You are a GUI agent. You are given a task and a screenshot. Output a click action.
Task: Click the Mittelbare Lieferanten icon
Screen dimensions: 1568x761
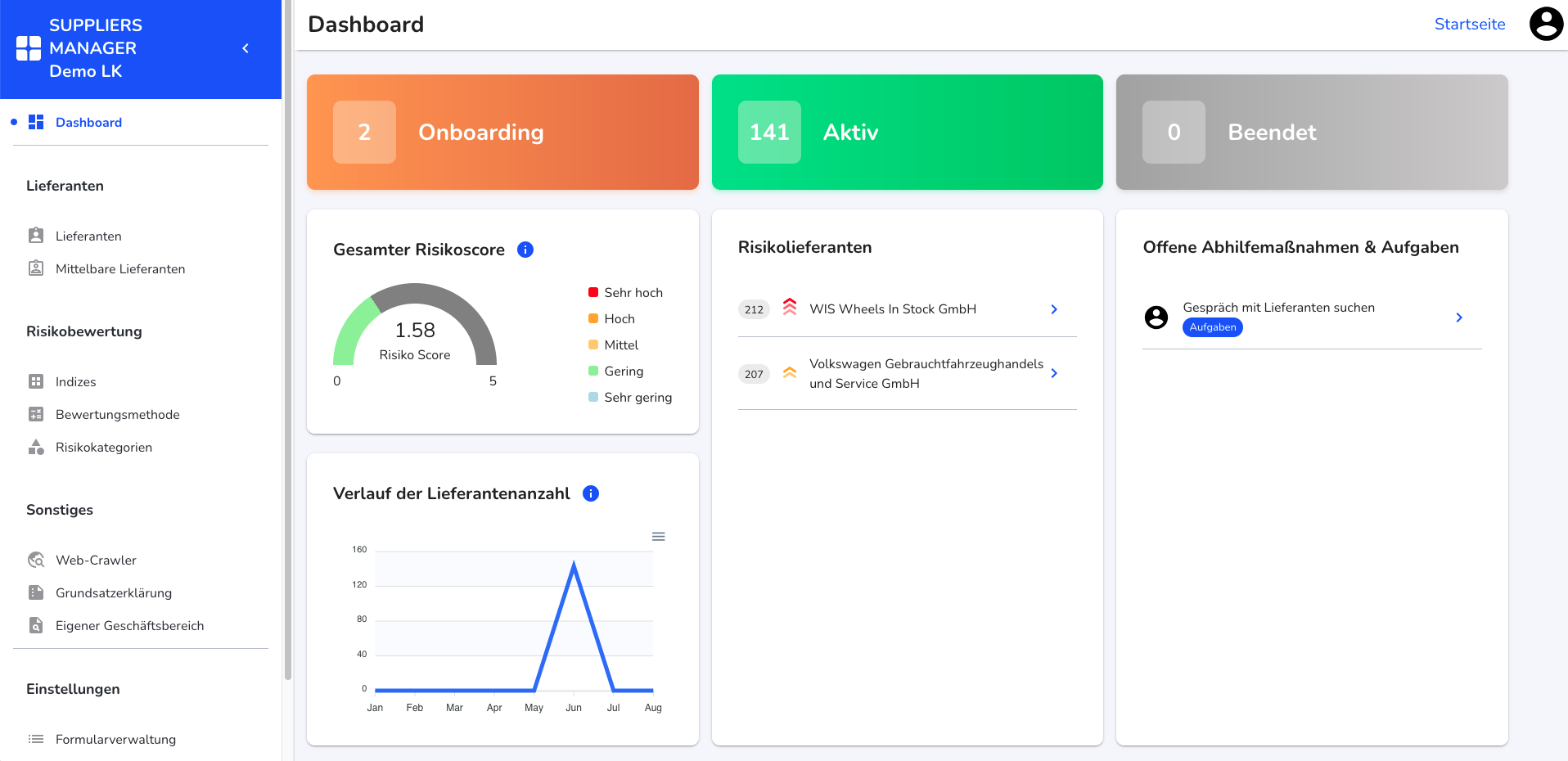point(36,268)
